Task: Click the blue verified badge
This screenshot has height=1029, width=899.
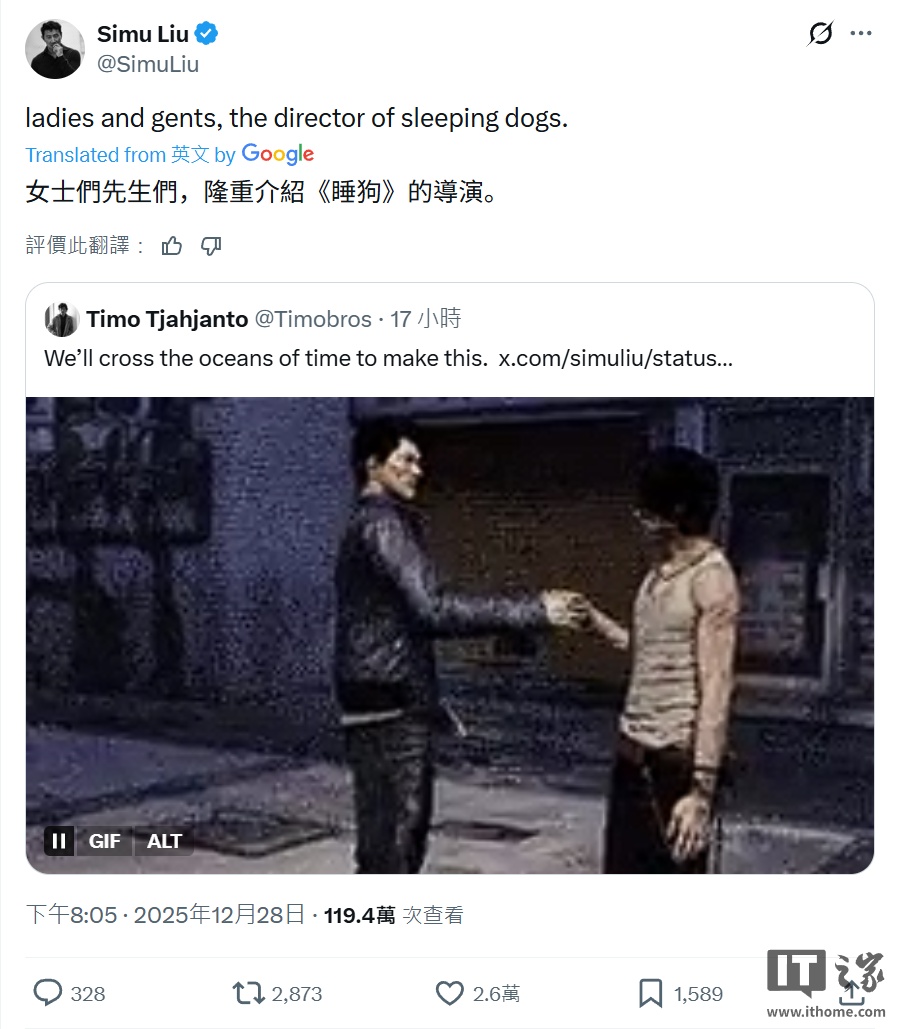Action: tap(207, 33)
